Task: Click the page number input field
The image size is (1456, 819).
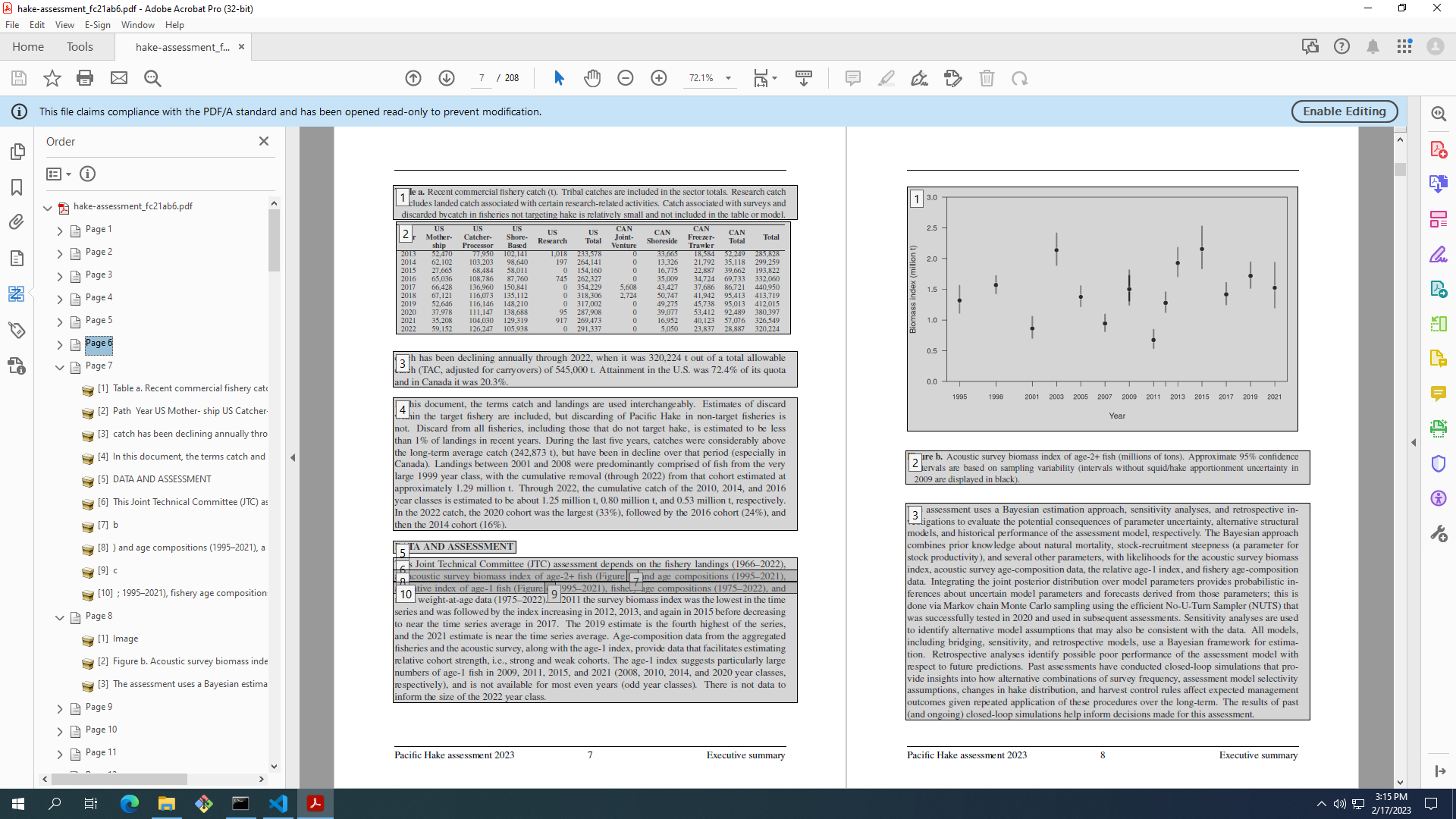Action: click(x=480, y=78)
